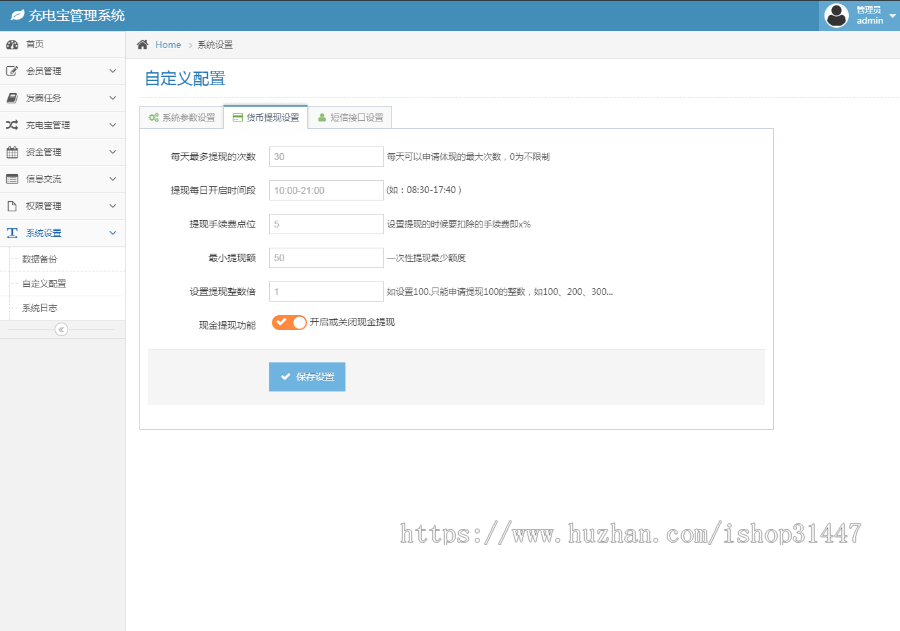Viewport: 900px width, 631px height.
Task: Click the user icon on 短信接口设置 tab
Action: click(322, 117)
